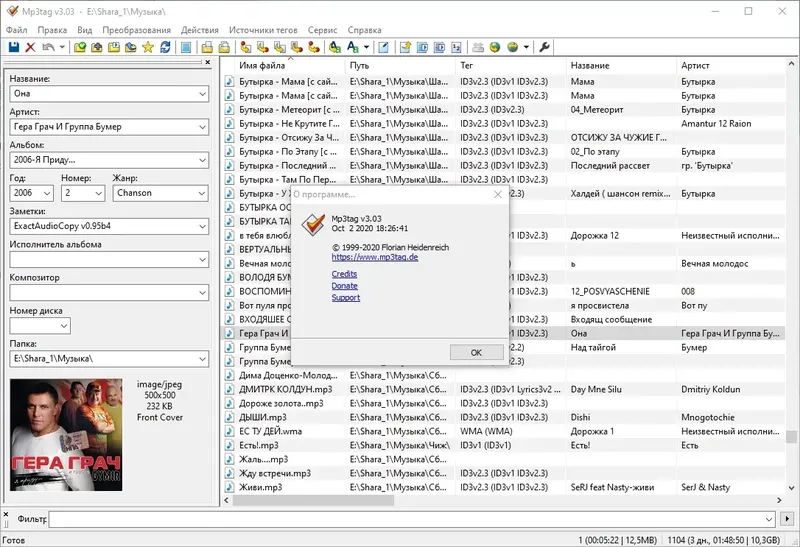The image size is (800, 547).
Task: Click the blue floppy disk Save tag icon
Action: (x=14, y=47)
